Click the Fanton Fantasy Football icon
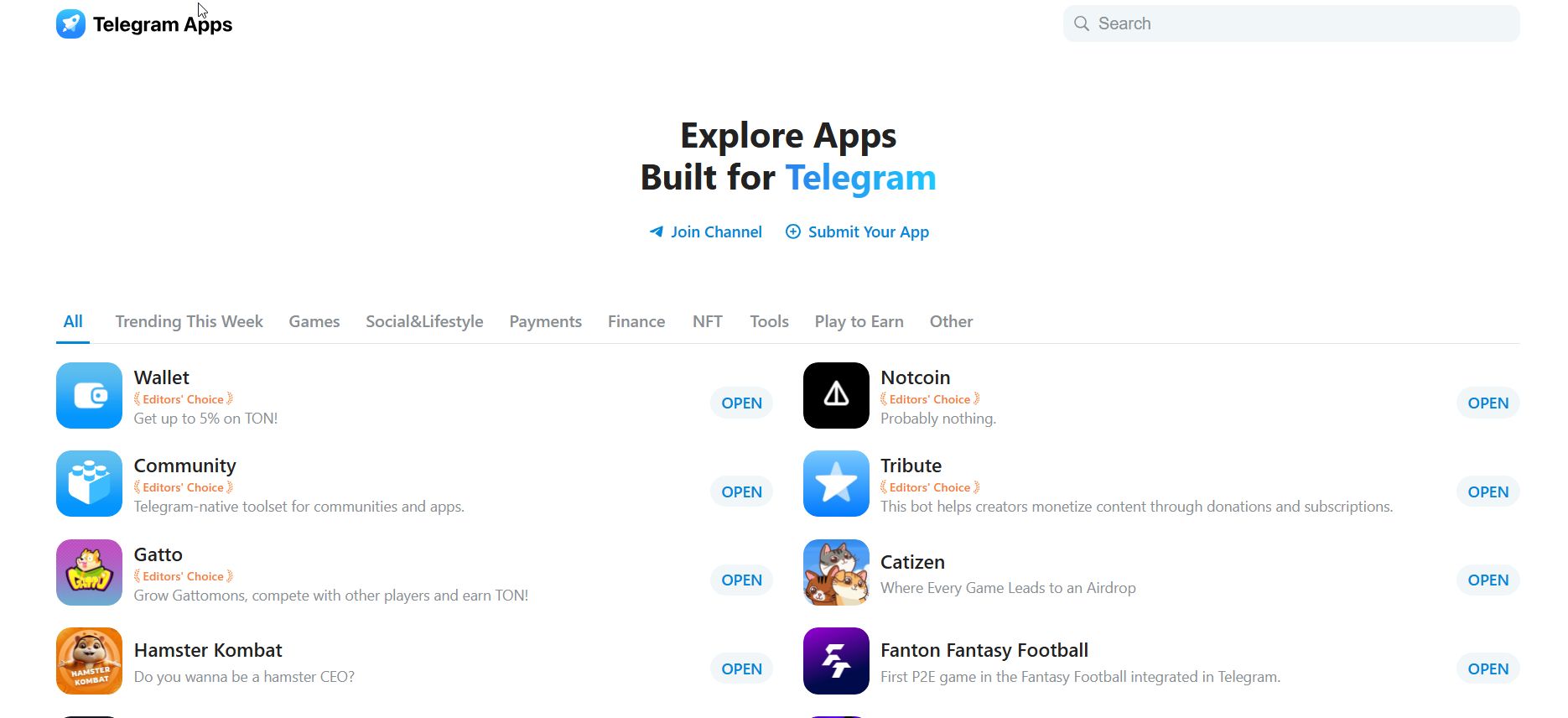This screenshot has height=718, width=1568. pos(836,661)
